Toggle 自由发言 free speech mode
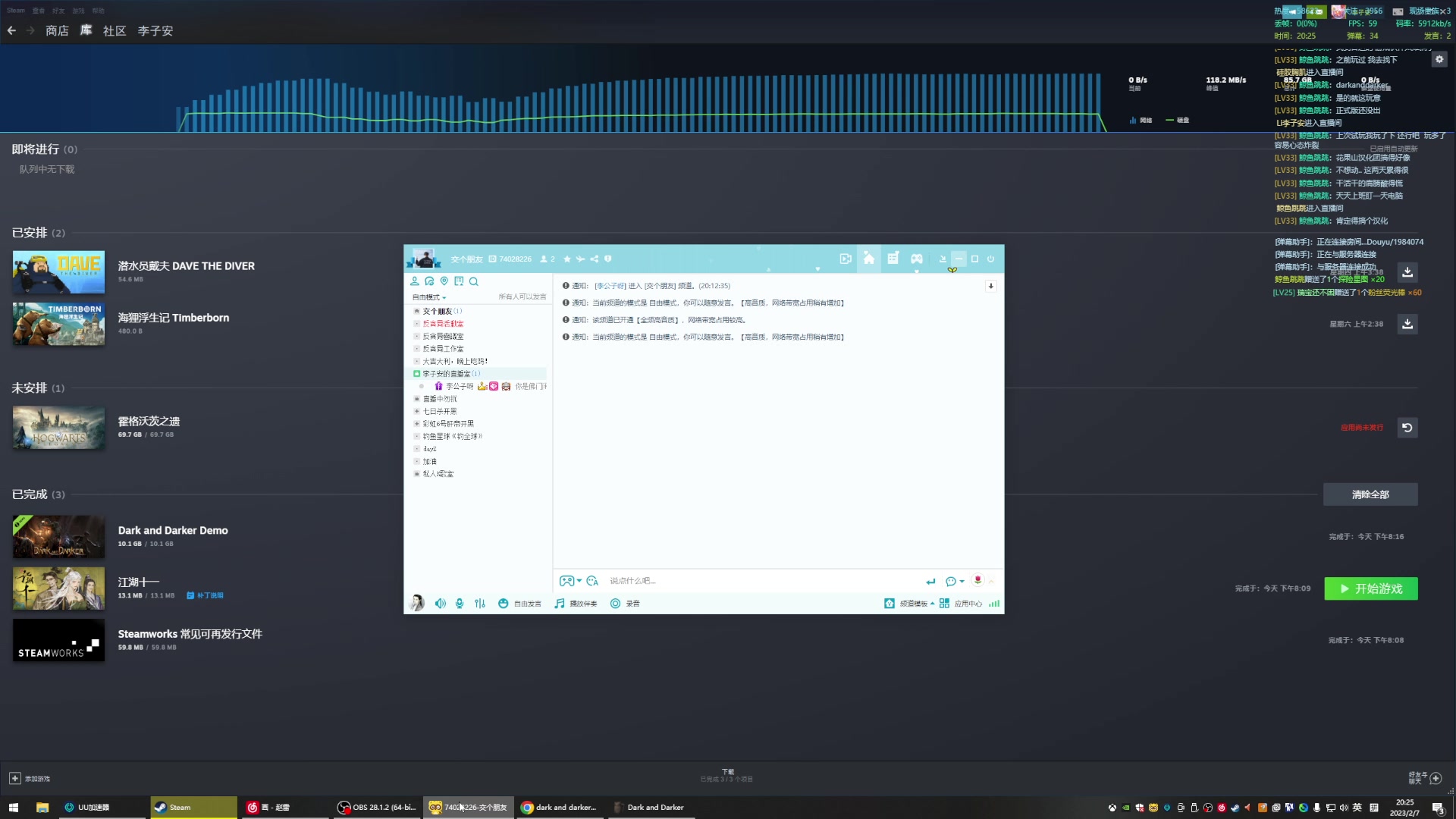 tap(520, 604)
